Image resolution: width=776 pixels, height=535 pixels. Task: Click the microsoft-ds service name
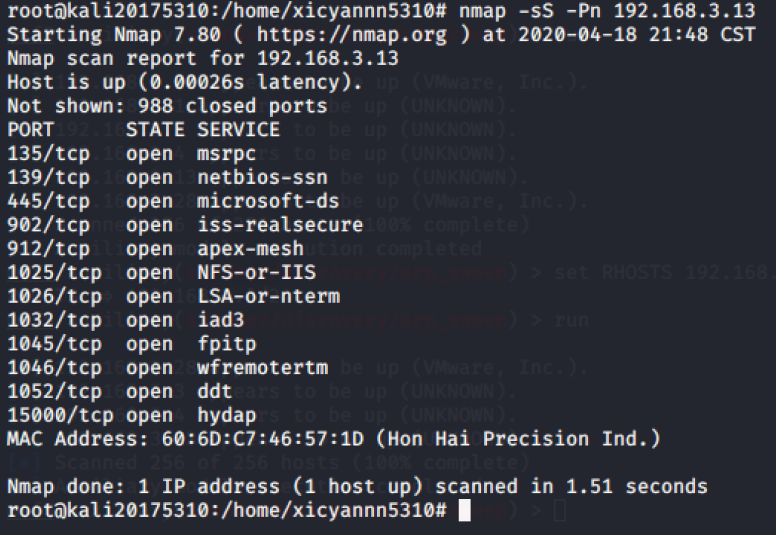pos(268,201)
